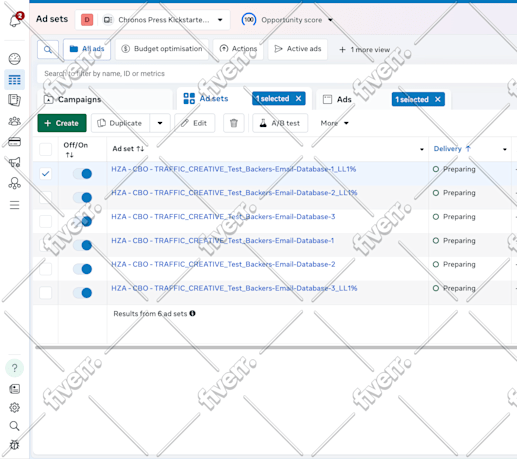517x459 pixels.
Task: Toggle off ad set Backers-Email-Database-1_LL1%
Action: coord(82,173)
